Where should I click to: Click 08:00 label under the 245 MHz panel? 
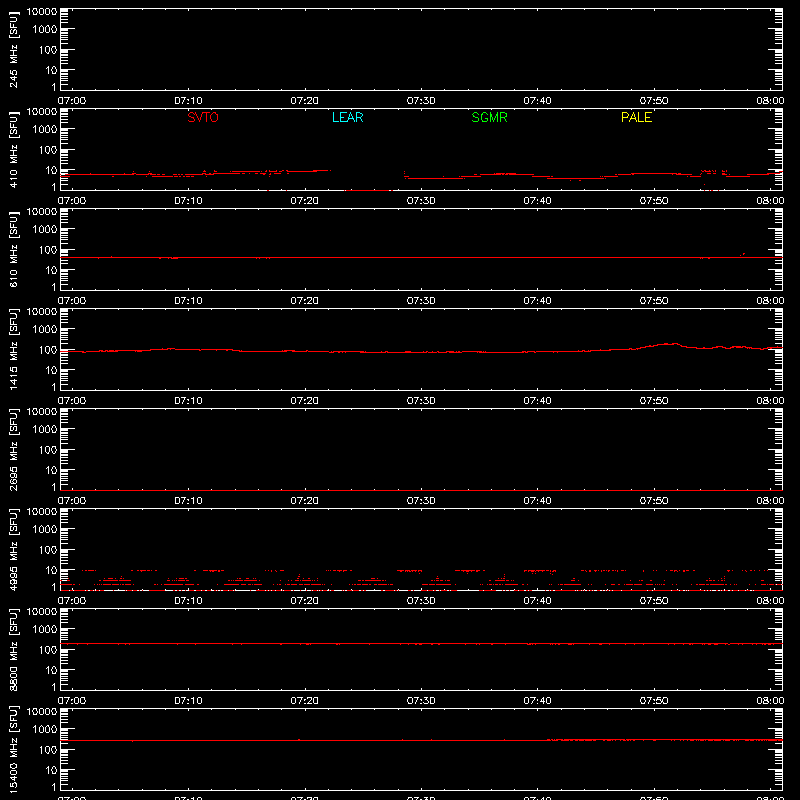coord(770,101)
